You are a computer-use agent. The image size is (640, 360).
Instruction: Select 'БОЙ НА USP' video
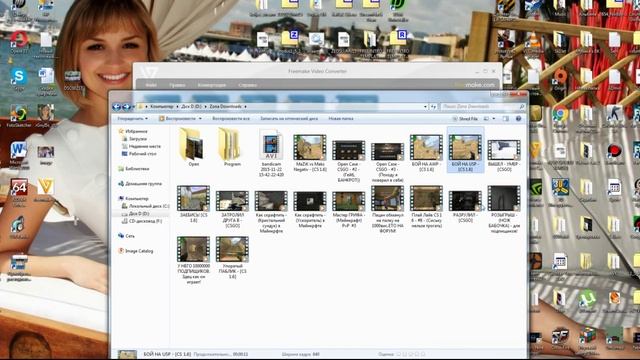point(465,150)
